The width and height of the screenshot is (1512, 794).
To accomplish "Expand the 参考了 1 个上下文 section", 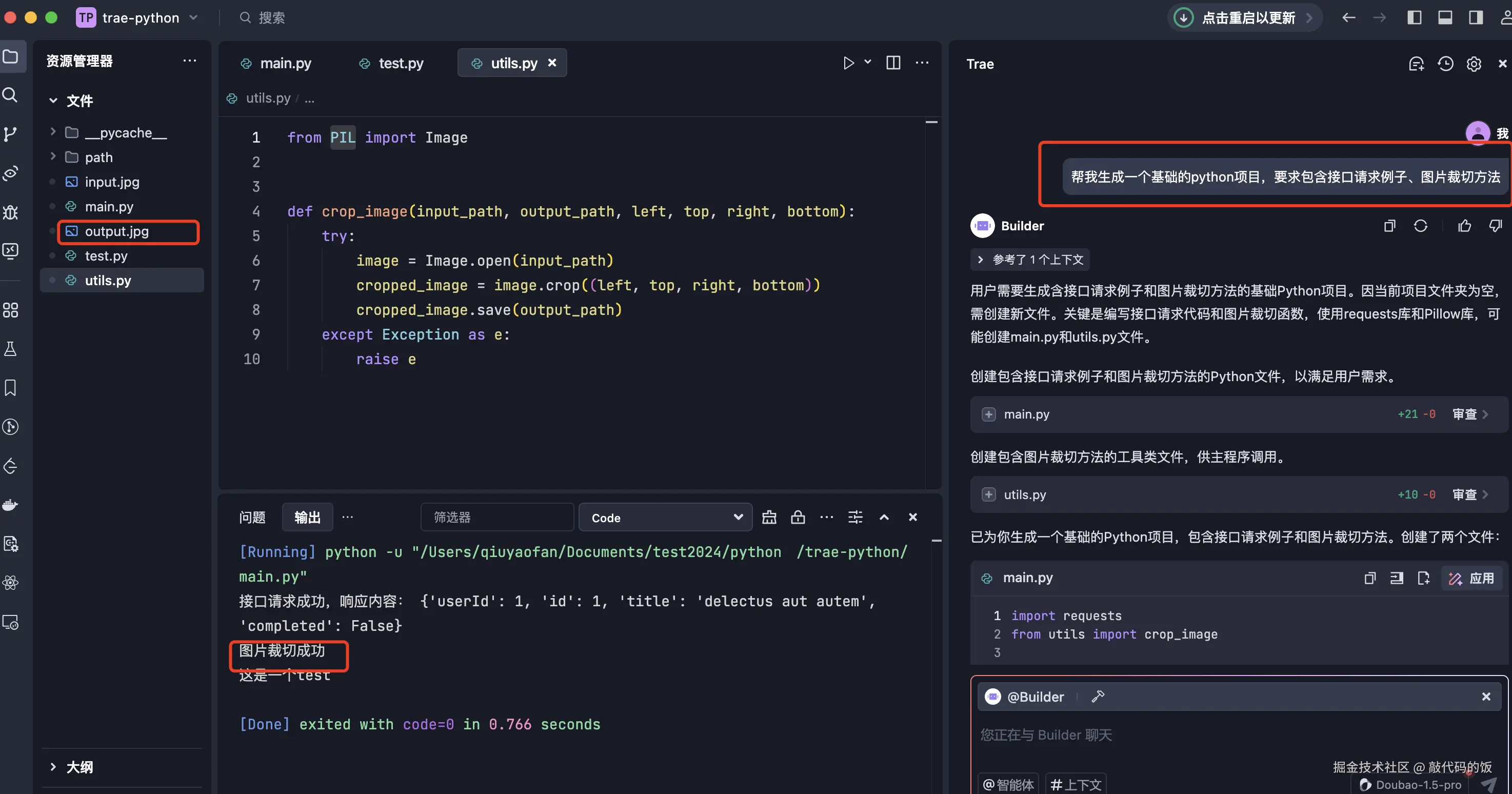I will [x=1030, y=260].
